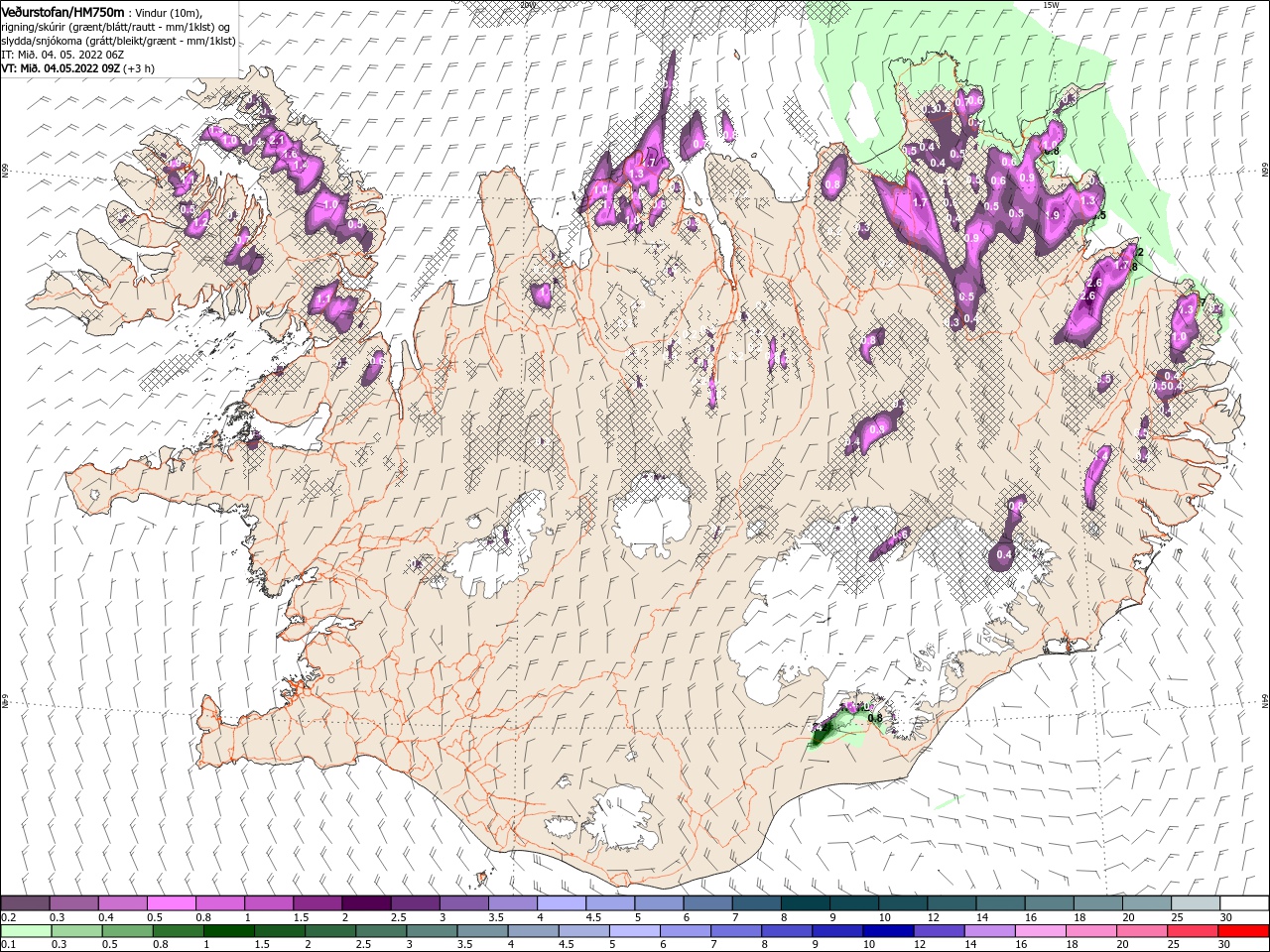Pick light blue rain swatch between 5 and 6

[x=635, y=931]
